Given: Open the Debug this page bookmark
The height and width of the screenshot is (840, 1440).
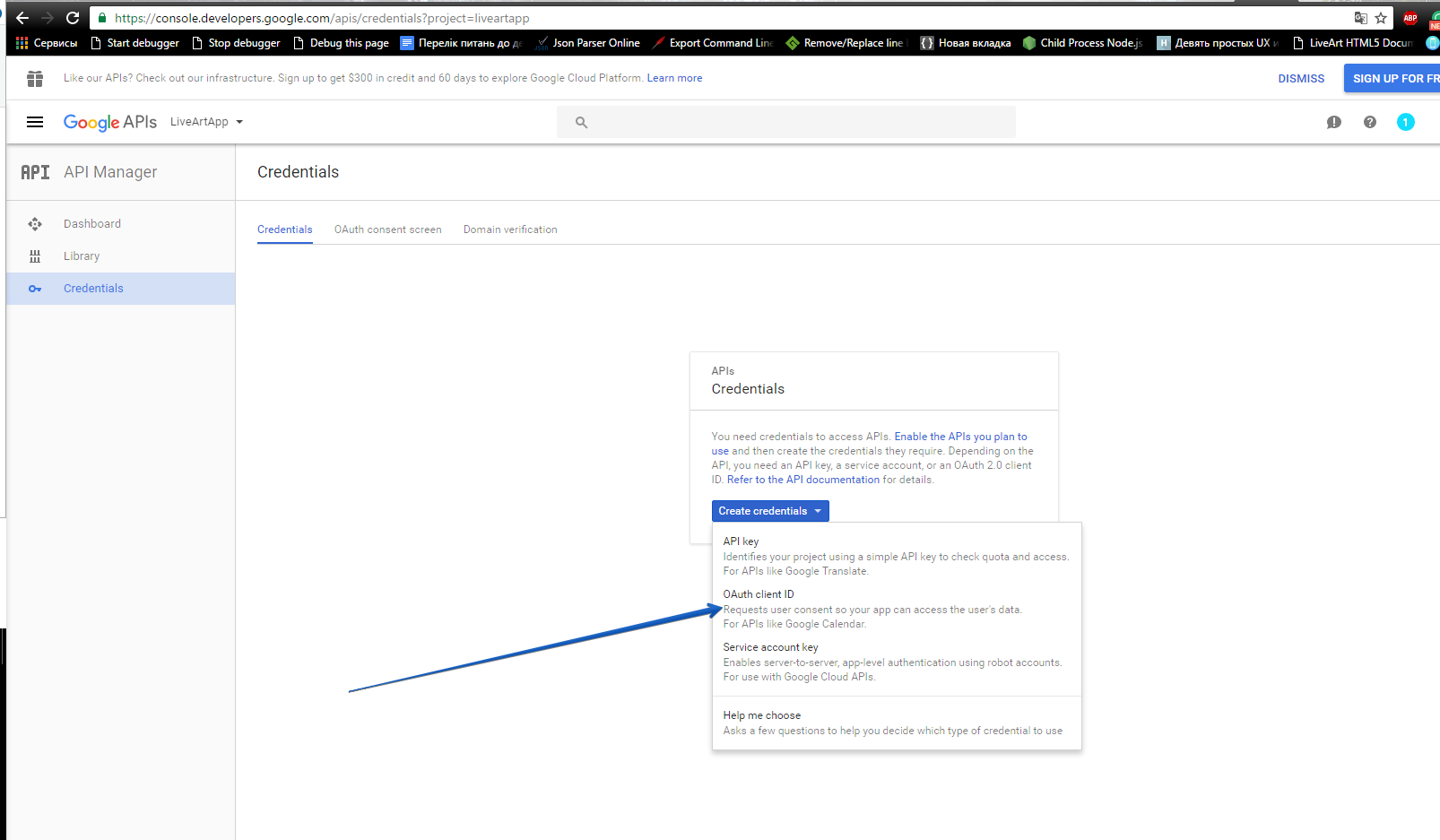Looking at the screenshot, I should click(341, 43).
